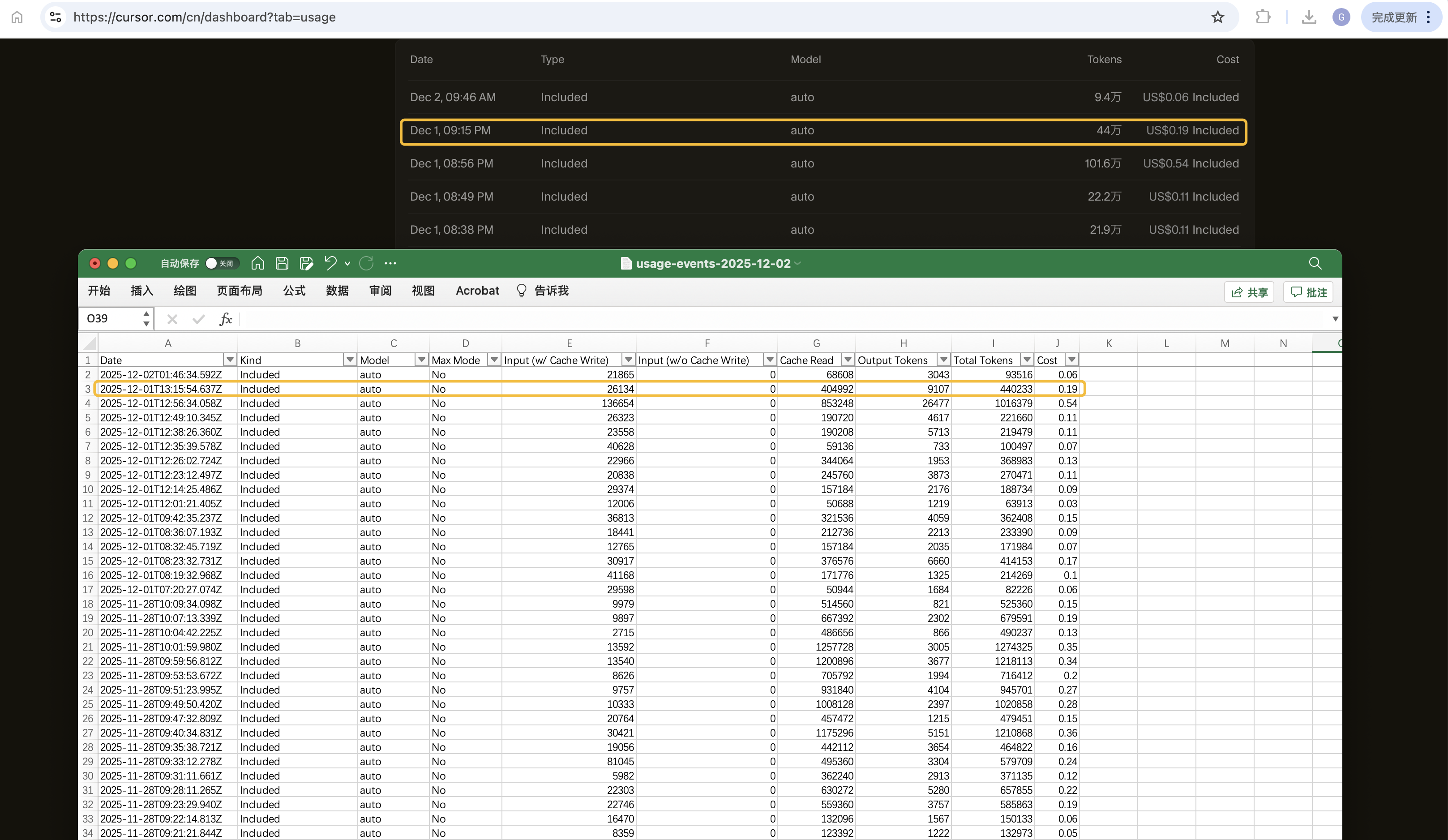Expand the usage-events-2025-12-02 filename dropdown
This screenshot has width=1448, height=840.
(x=797, y=263)
